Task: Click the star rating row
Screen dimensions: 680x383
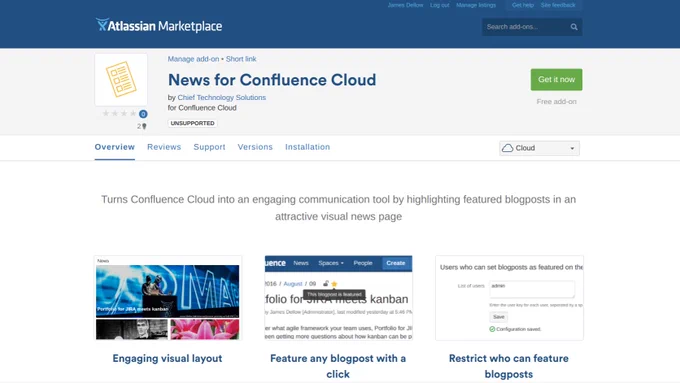Action: click(x=119, y=114)
